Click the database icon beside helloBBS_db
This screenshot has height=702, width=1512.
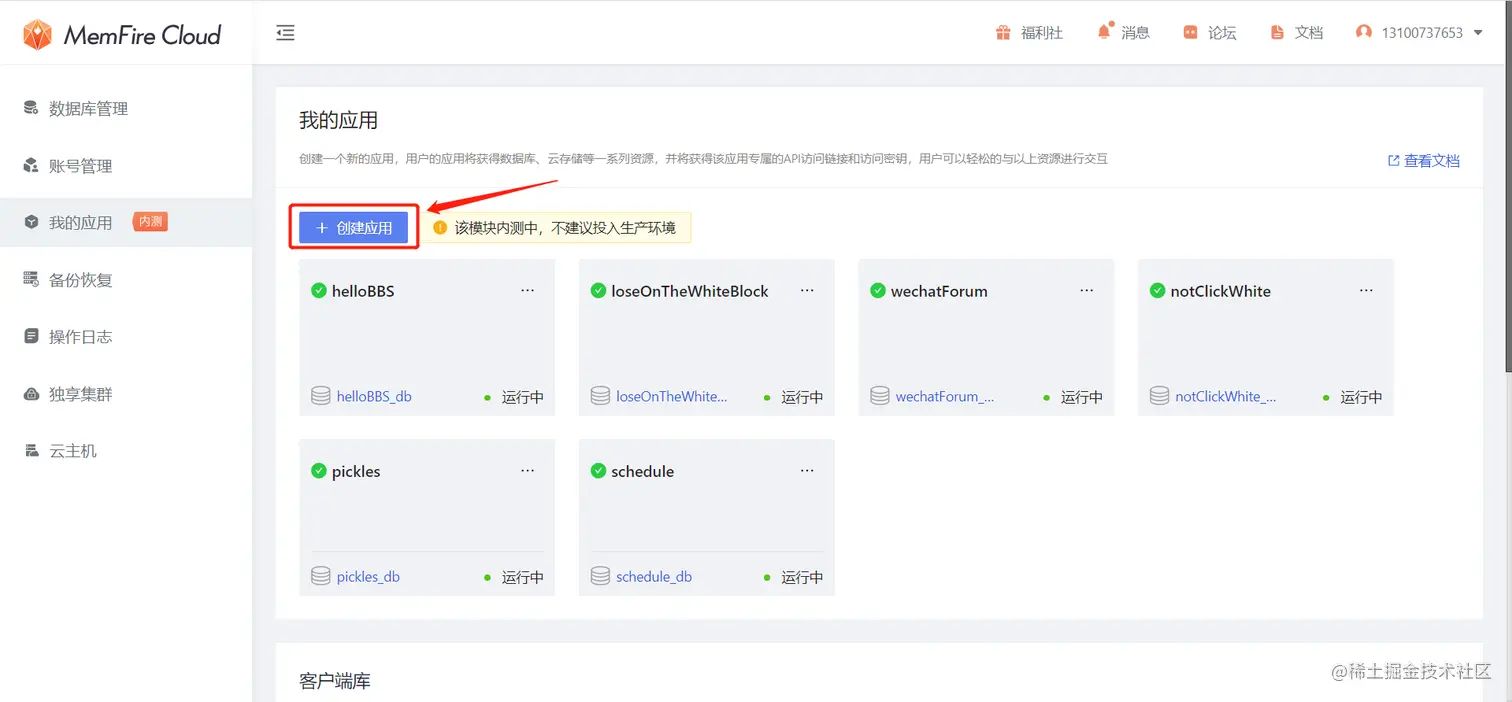(321, 396)
